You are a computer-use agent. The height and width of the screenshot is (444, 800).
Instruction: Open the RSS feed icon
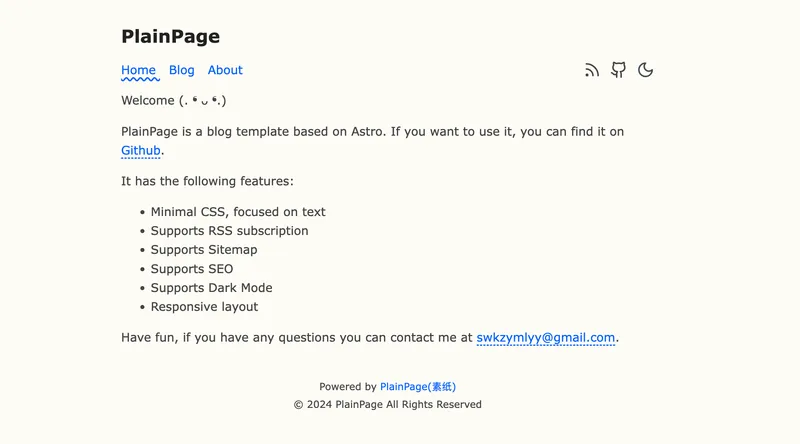(592, 70)
